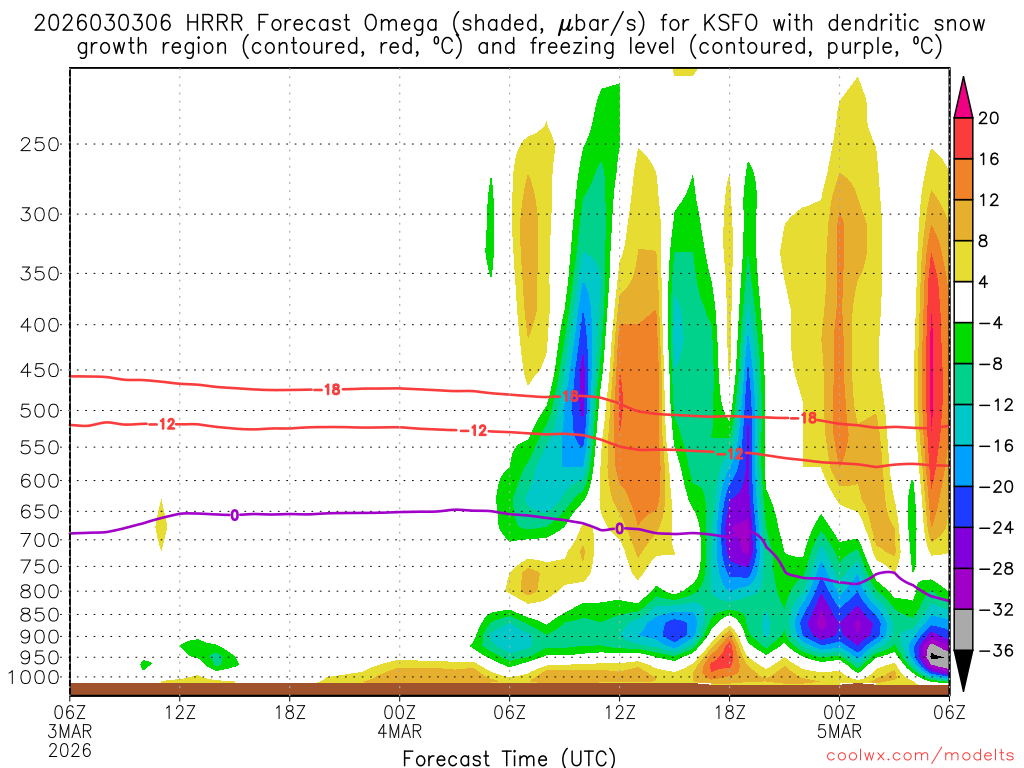Click the pink arrow atop the colorbar
This screenshot has height=768, width=1024.
963,97
